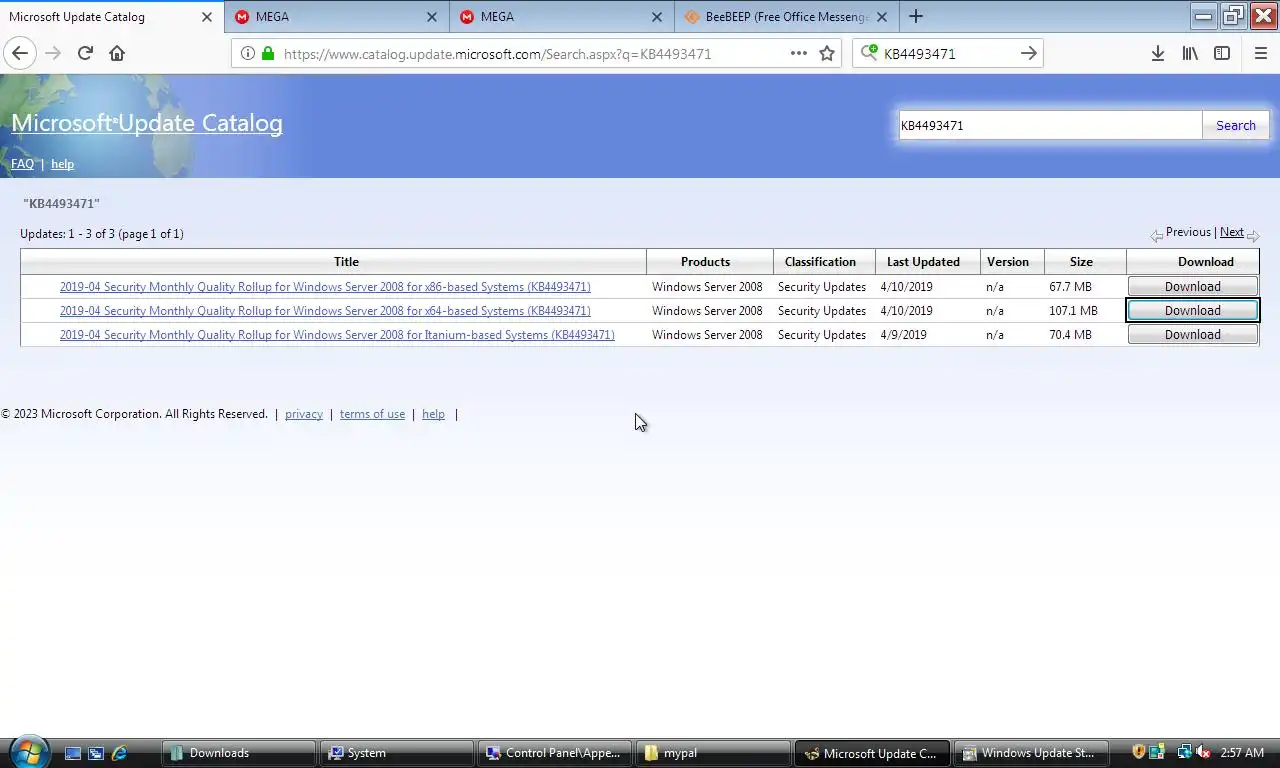Open the terms of use footer link

pyautogui.click(x=372, y=414)
